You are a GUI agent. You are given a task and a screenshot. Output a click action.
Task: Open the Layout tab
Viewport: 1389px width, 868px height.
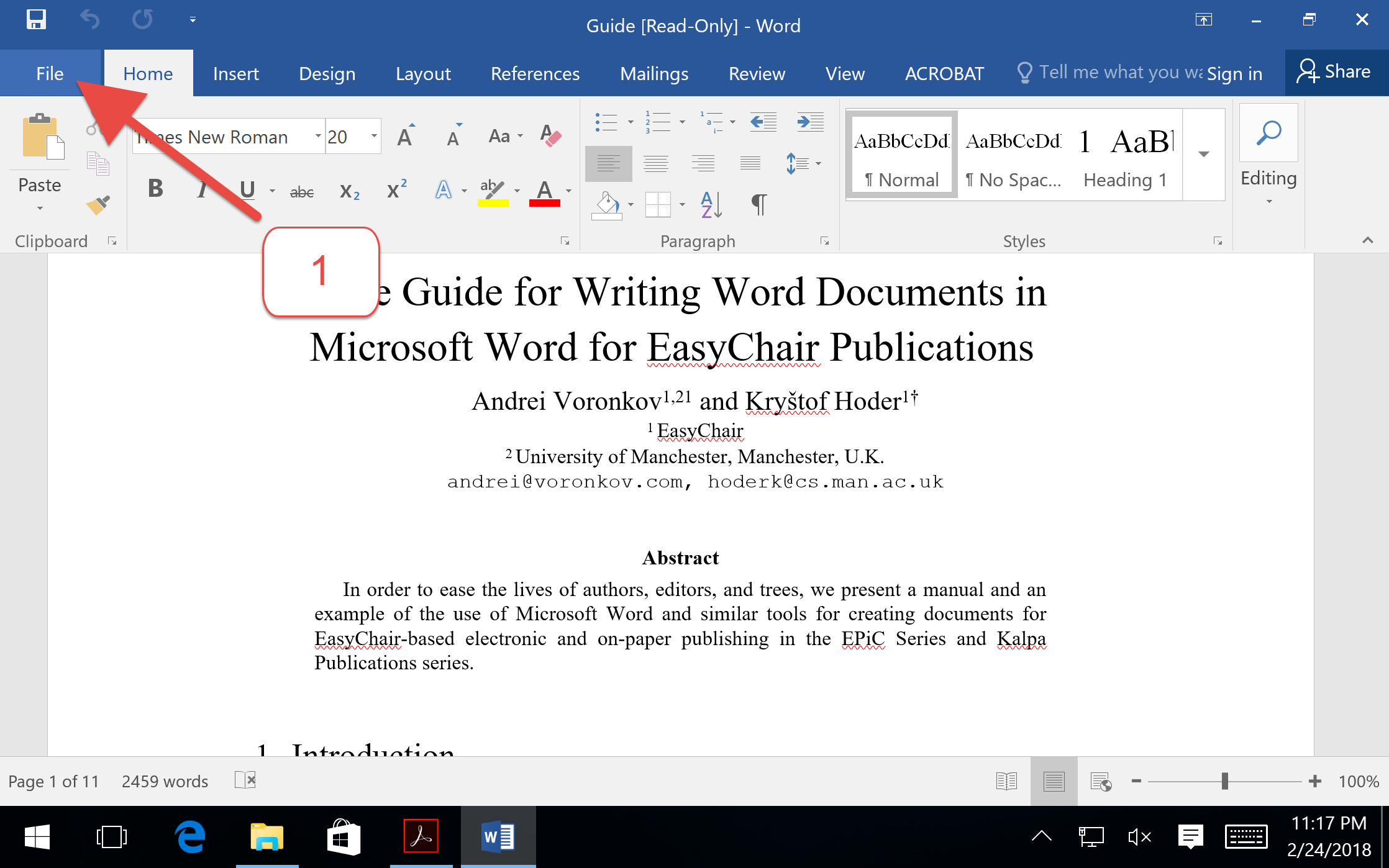pos(423,73)
